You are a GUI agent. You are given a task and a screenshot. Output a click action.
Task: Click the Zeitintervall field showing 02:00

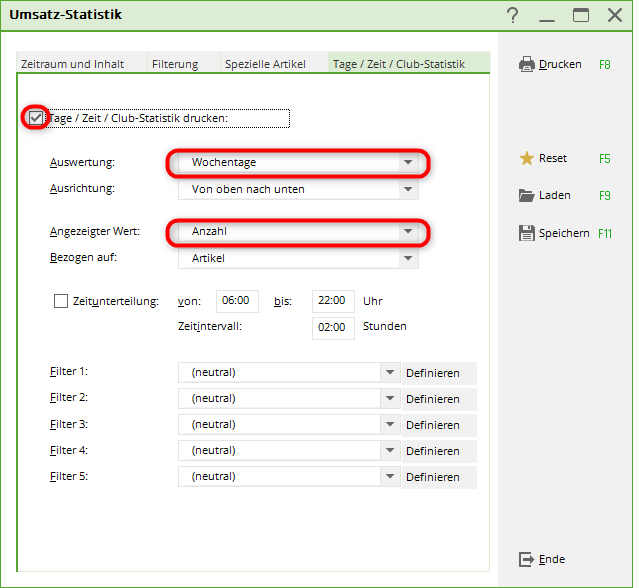333,327
